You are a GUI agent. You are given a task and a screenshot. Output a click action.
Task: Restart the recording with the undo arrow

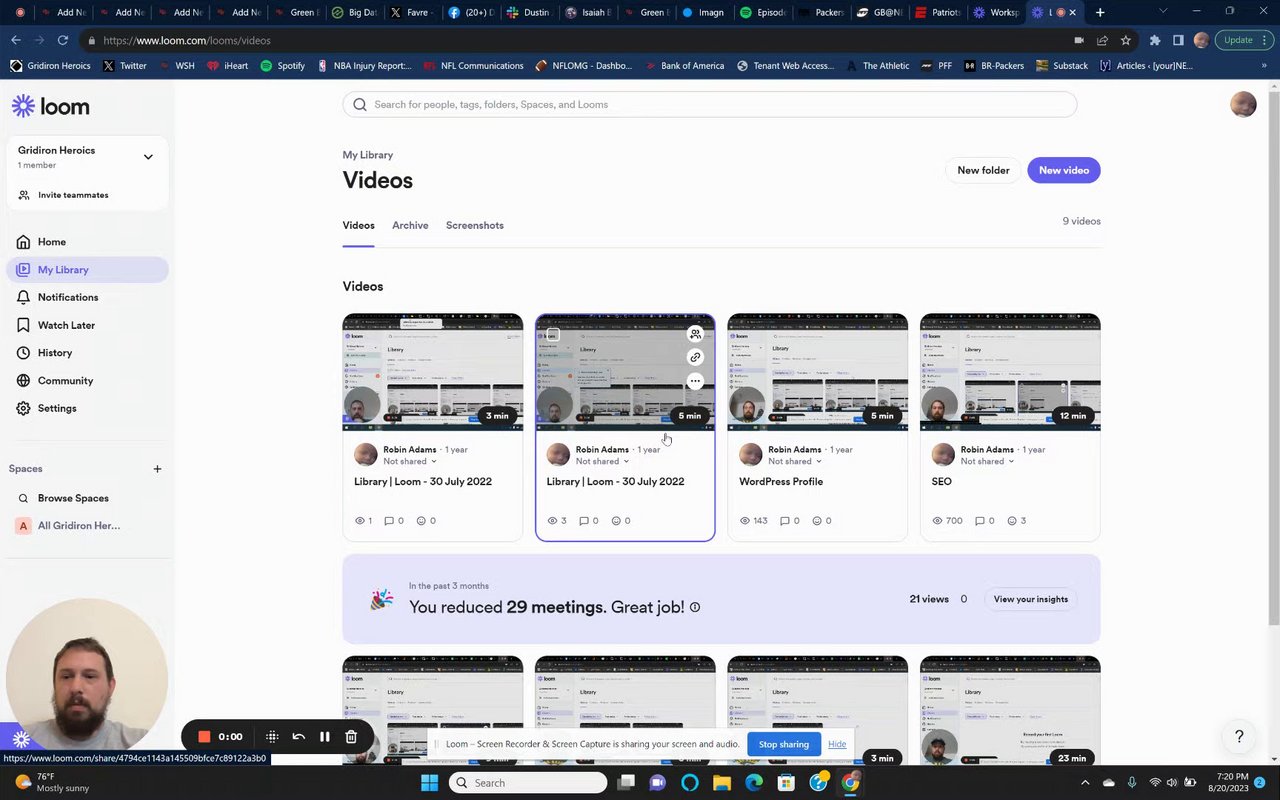(298, 737)
